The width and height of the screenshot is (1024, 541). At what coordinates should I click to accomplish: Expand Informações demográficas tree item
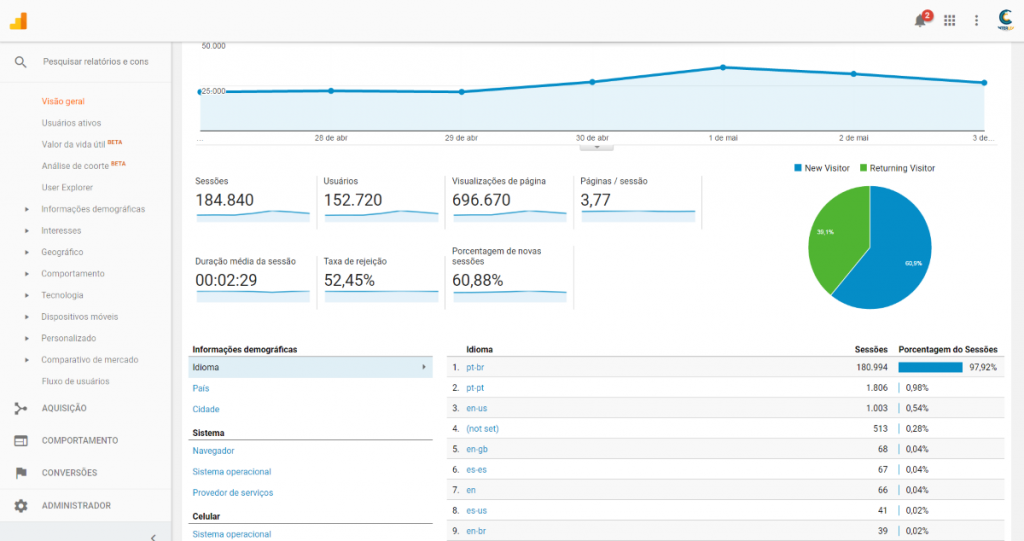(x=27, y=209)
